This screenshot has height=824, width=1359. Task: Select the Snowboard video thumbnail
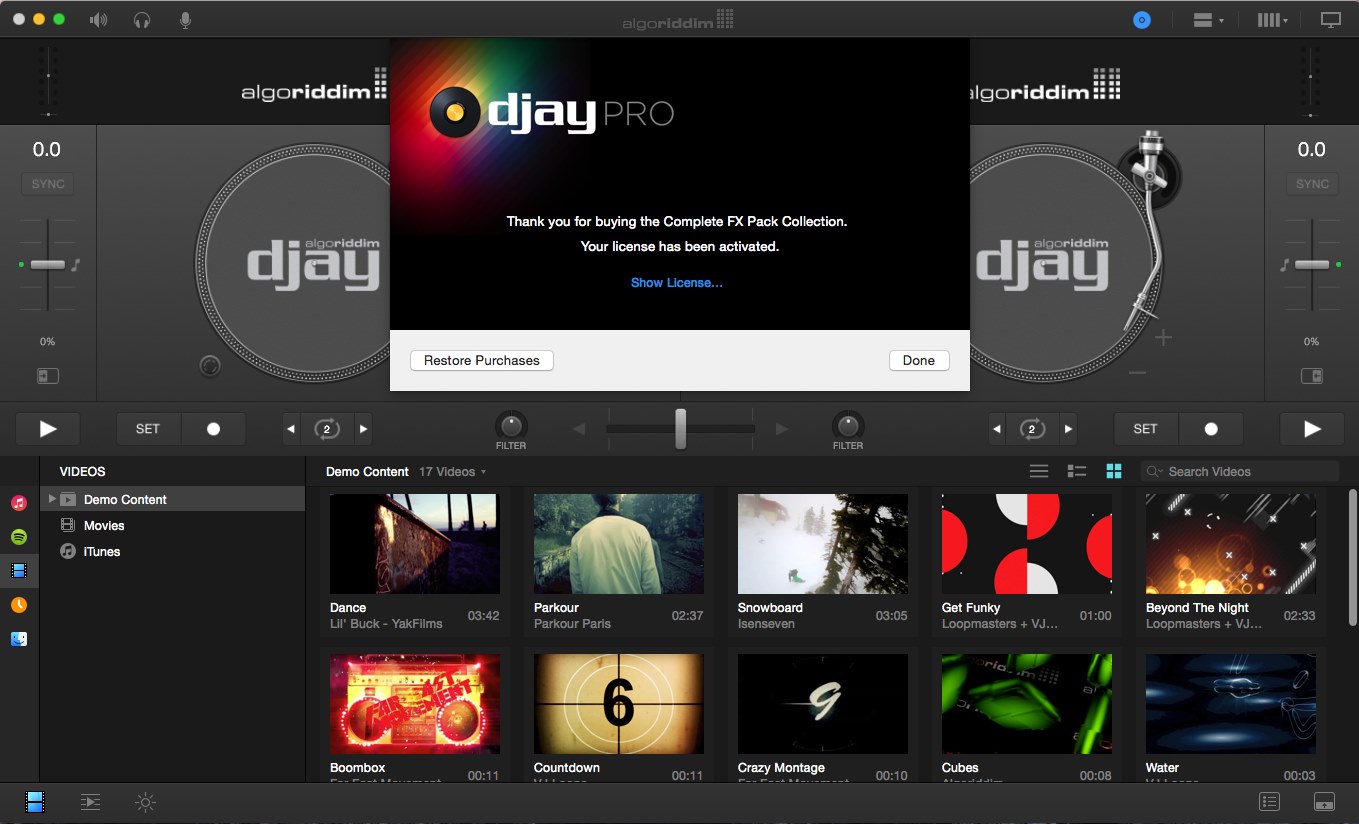[x=822, y=544]
